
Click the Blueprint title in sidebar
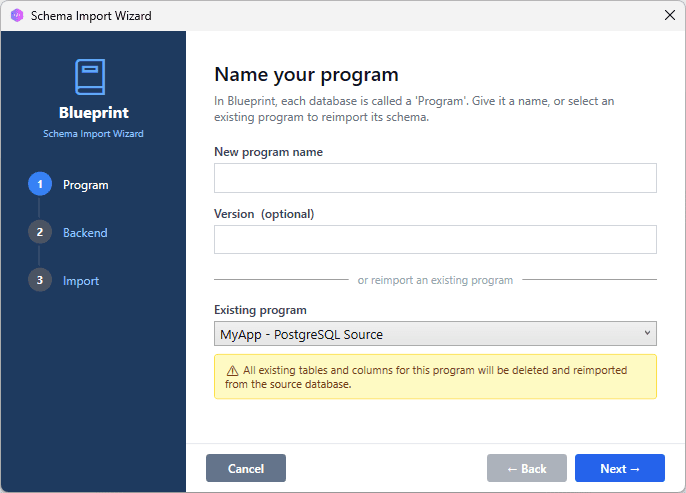94,112
